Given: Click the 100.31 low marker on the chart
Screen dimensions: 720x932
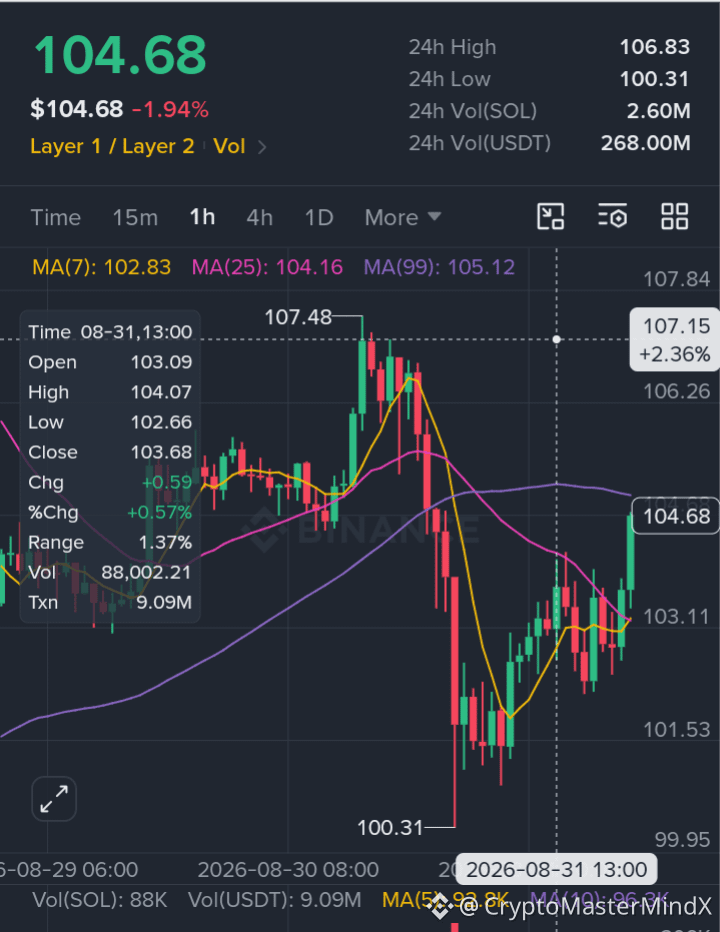Looking at the screenshot, I should click(x=390, y=827).
